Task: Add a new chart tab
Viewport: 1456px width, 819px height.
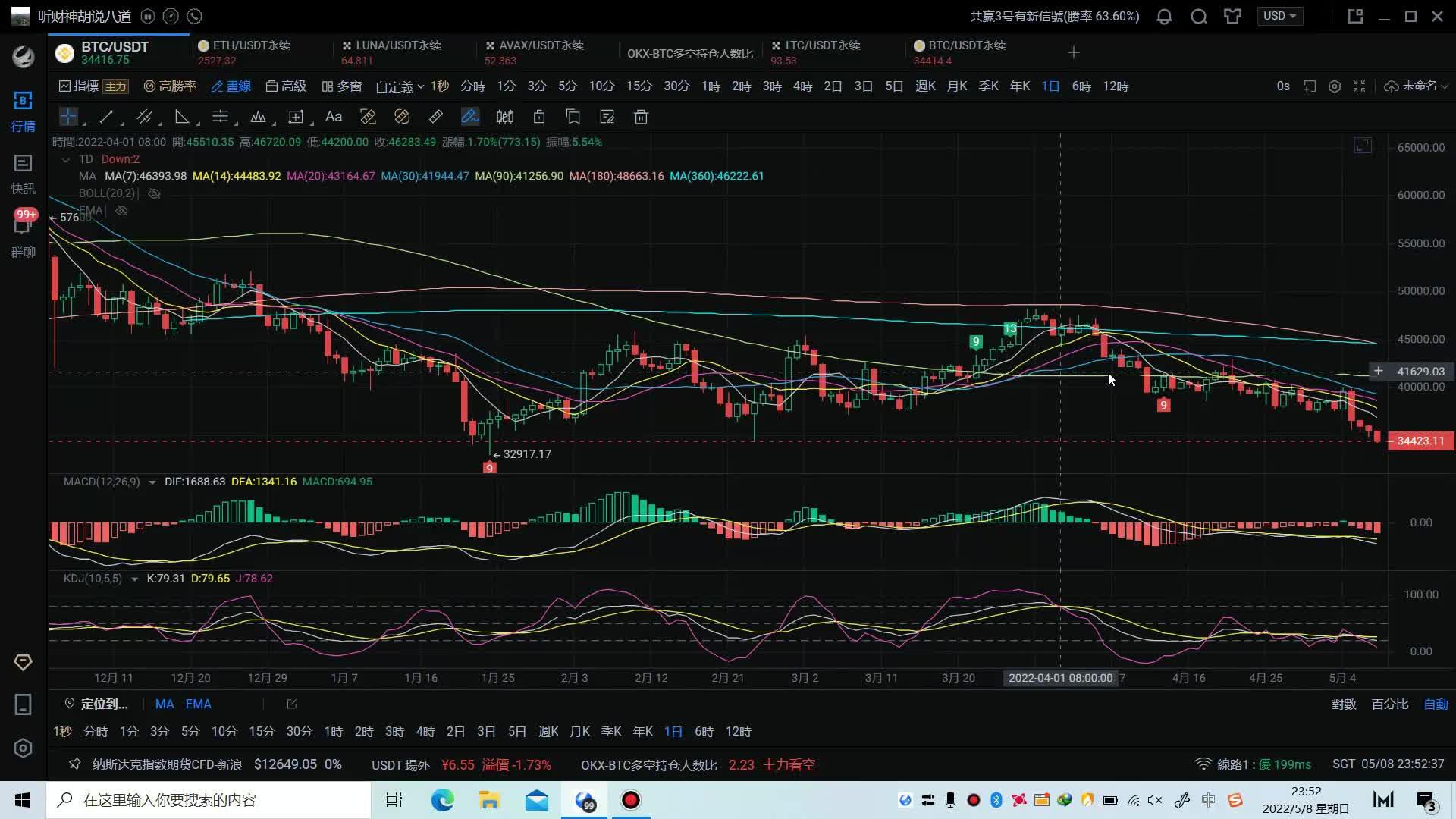Action: click(1073, 52)
